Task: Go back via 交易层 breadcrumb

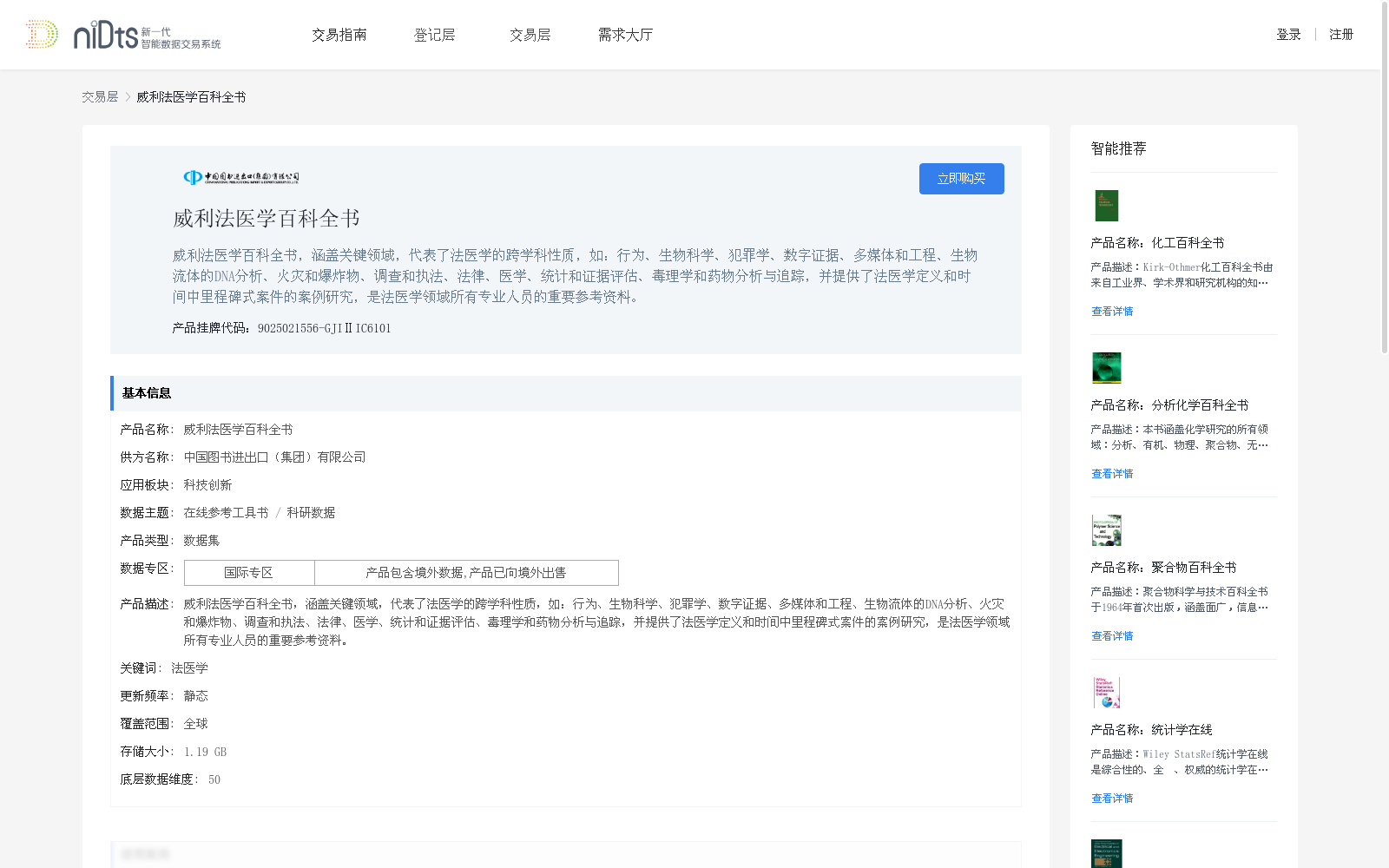Action: [100, 97]
